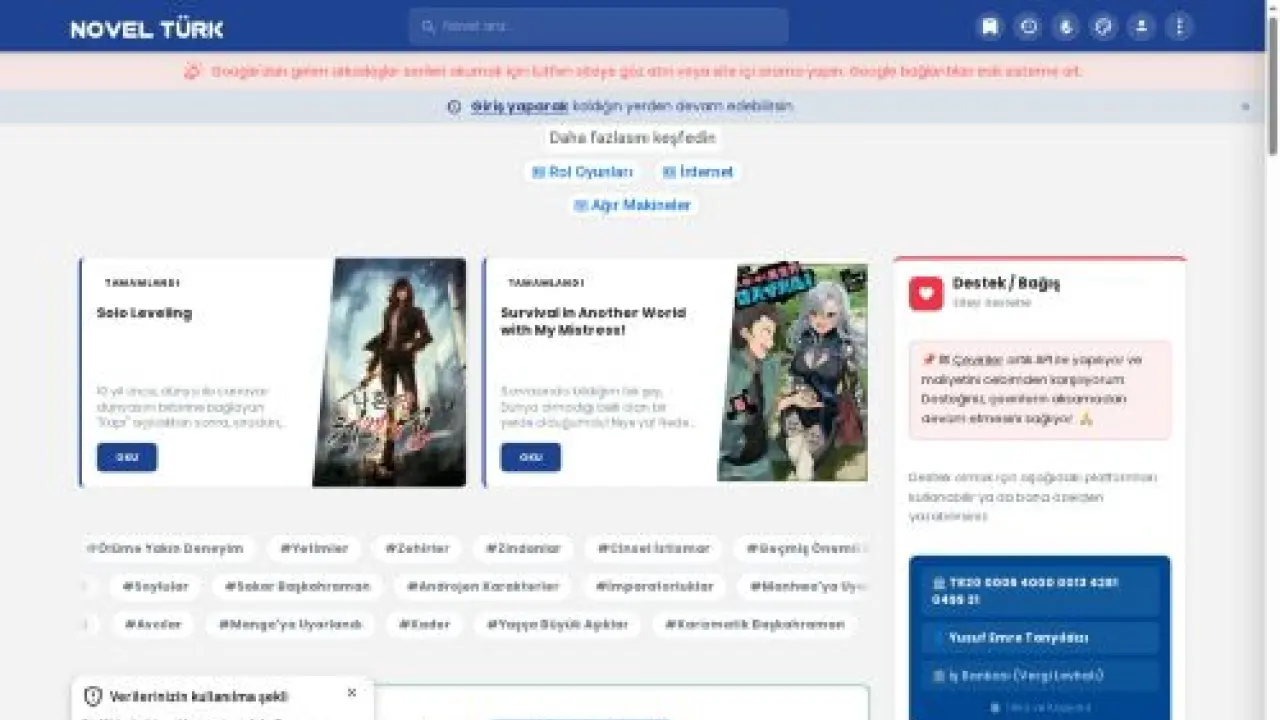Screen dimensions: 1280x720
Task: View Survival in Another World cover
Action: [x=792, y=372]
